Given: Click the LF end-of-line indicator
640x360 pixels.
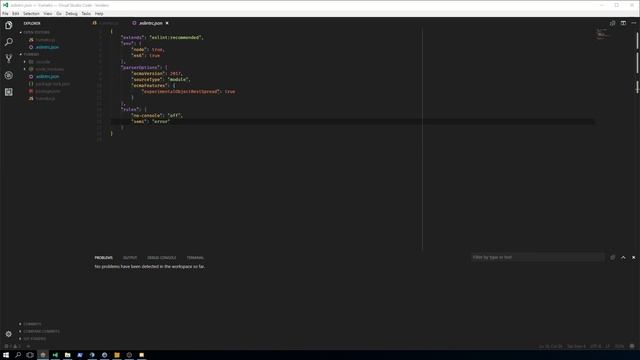Looking at the screenshot, I should [x=607, y=346].
